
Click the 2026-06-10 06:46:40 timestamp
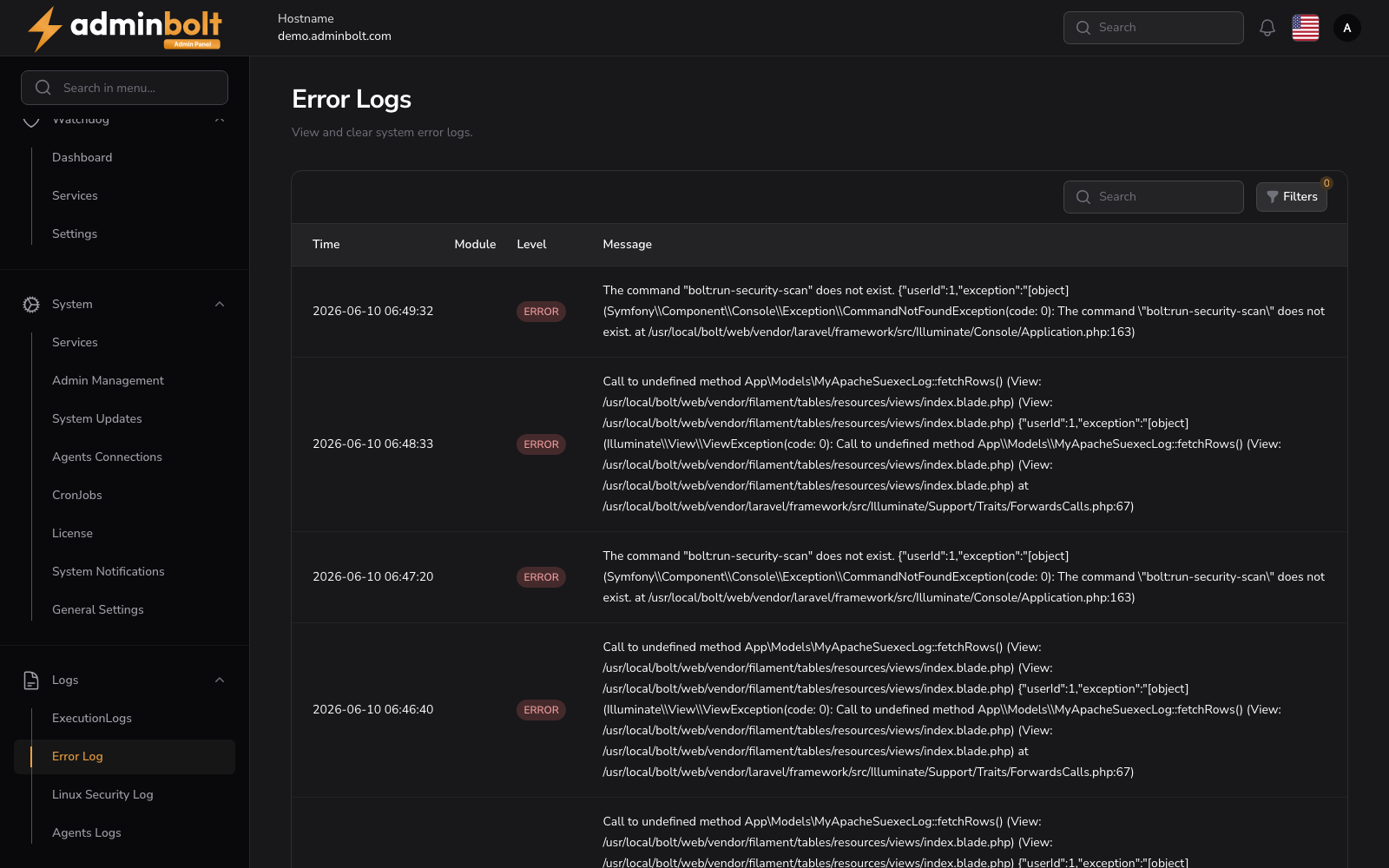pyautogui.click(x=372, y=710)
